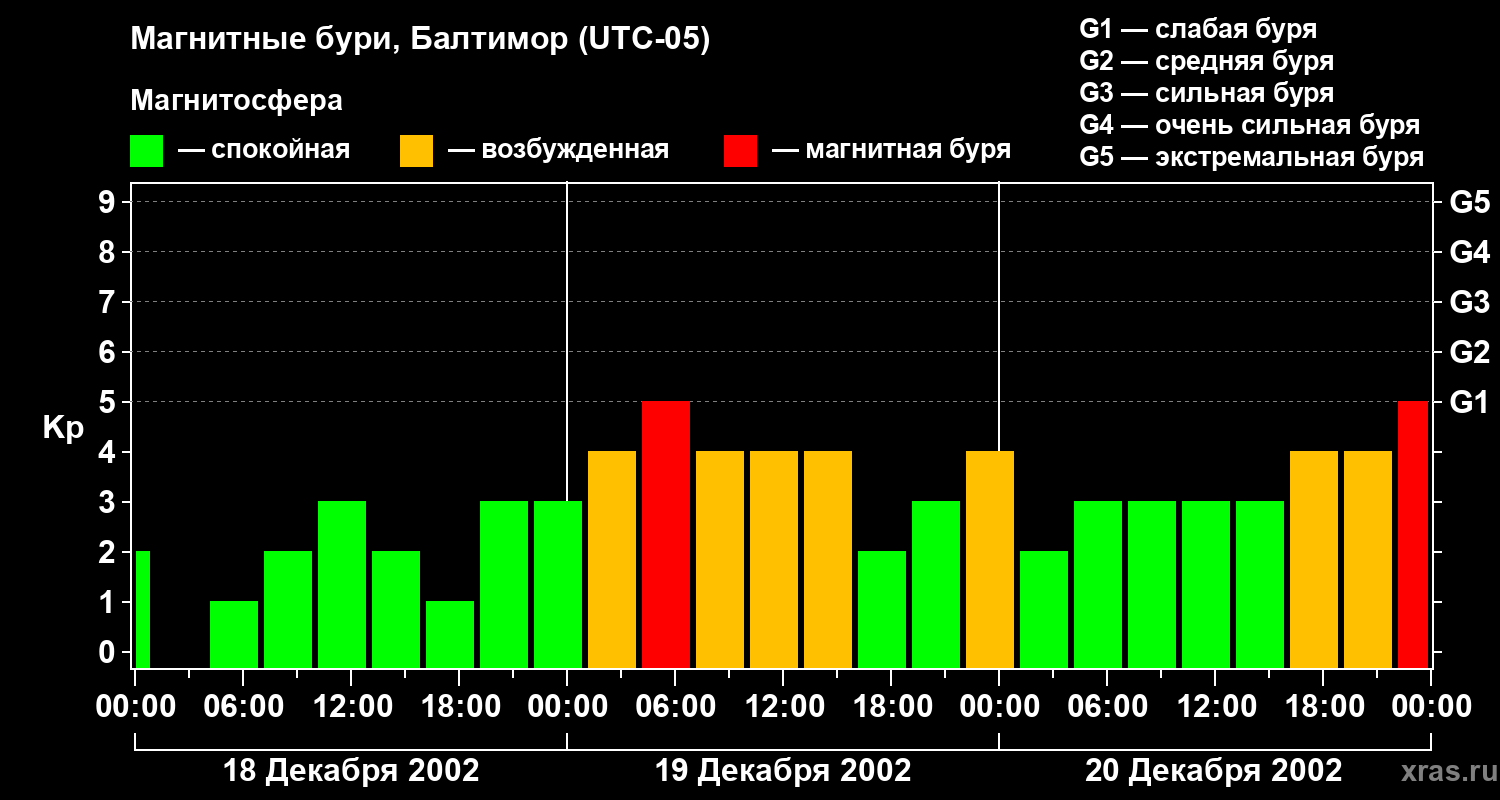Screen dimensions: 1500x800
Task: Click the '06:00' time label for 20 December
Action: [1107, 707]
